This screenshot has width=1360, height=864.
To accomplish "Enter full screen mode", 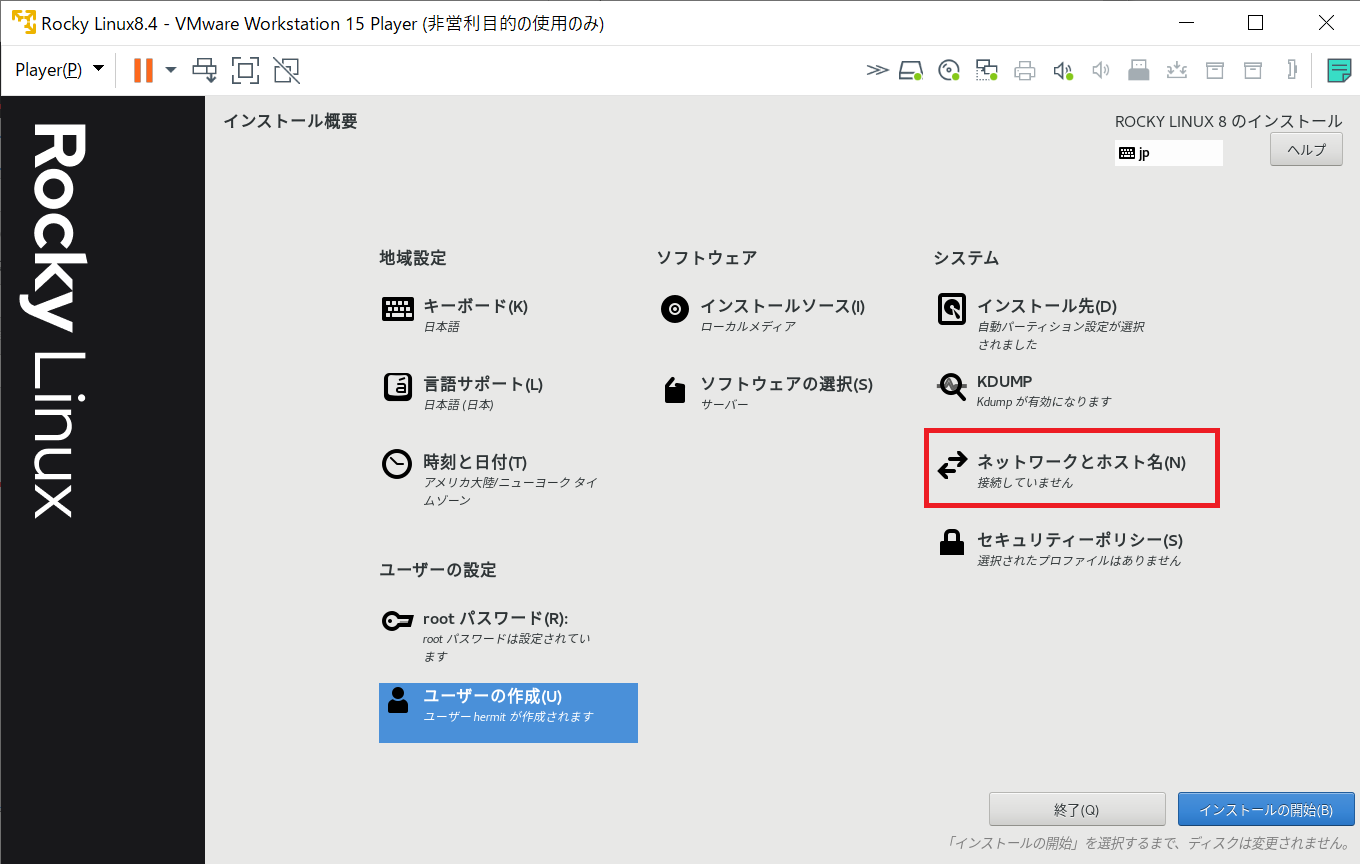I will [x=245, y=70].
